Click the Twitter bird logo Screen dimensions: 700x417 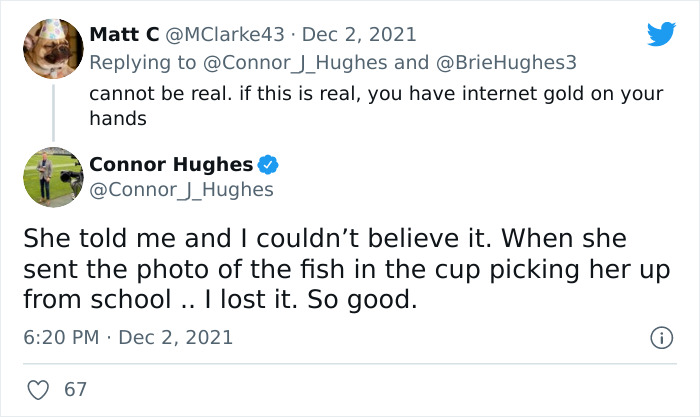pos(661,35)
